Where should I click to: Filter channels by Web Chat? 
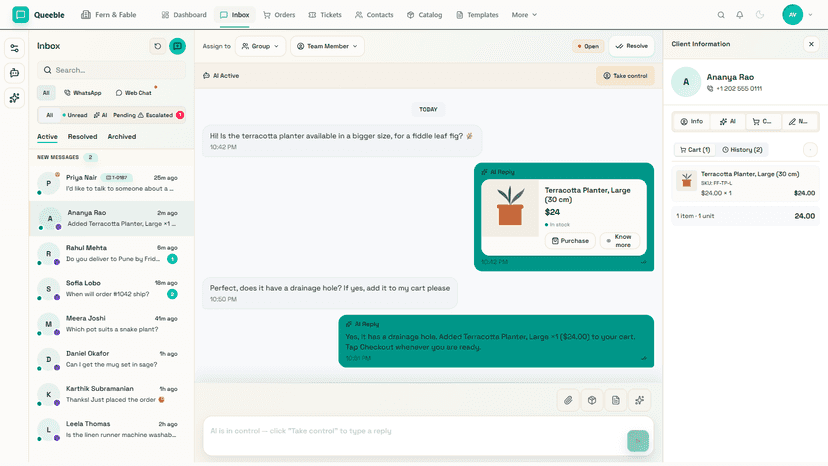tap(134, 92)
